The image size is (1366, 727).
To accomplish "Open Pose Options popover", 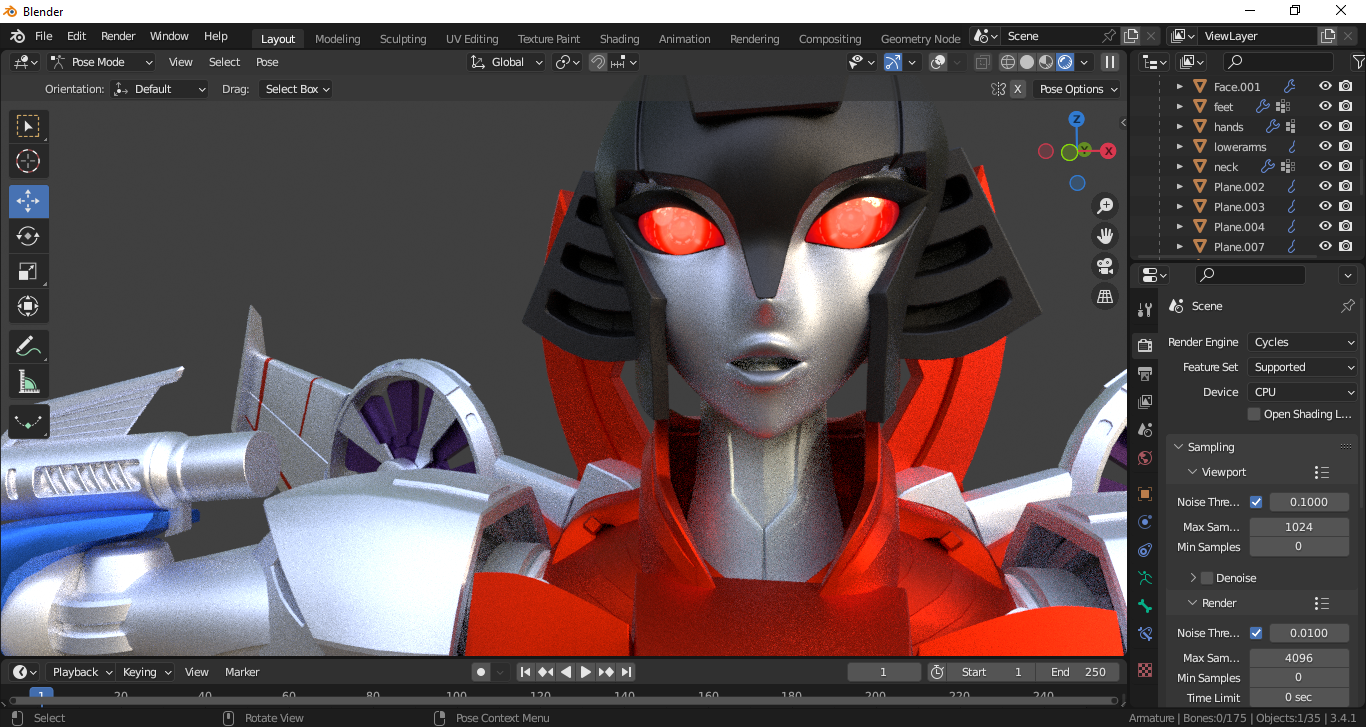I will click(1077, 89).
